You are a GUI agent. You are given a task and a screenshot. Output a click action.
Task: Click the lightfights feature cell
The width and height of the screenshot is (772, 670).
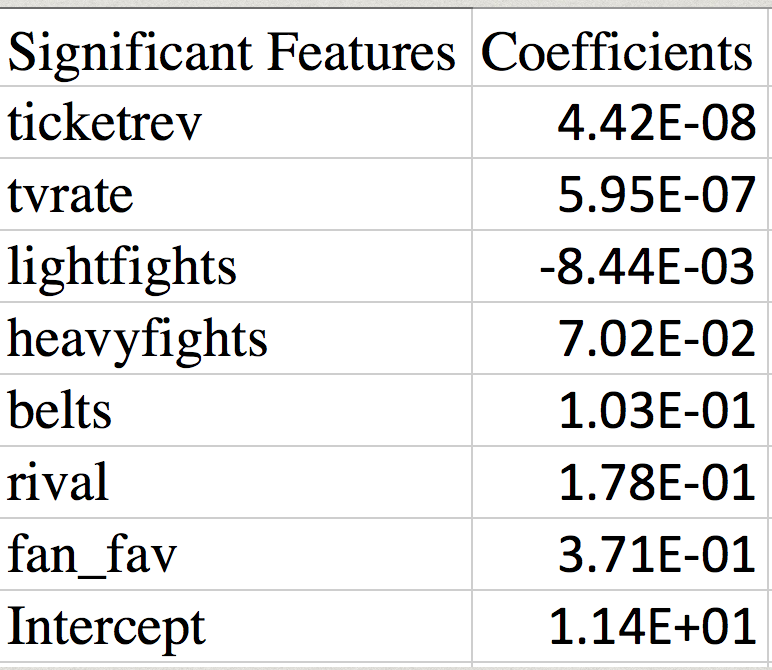[x=122, y=267]
